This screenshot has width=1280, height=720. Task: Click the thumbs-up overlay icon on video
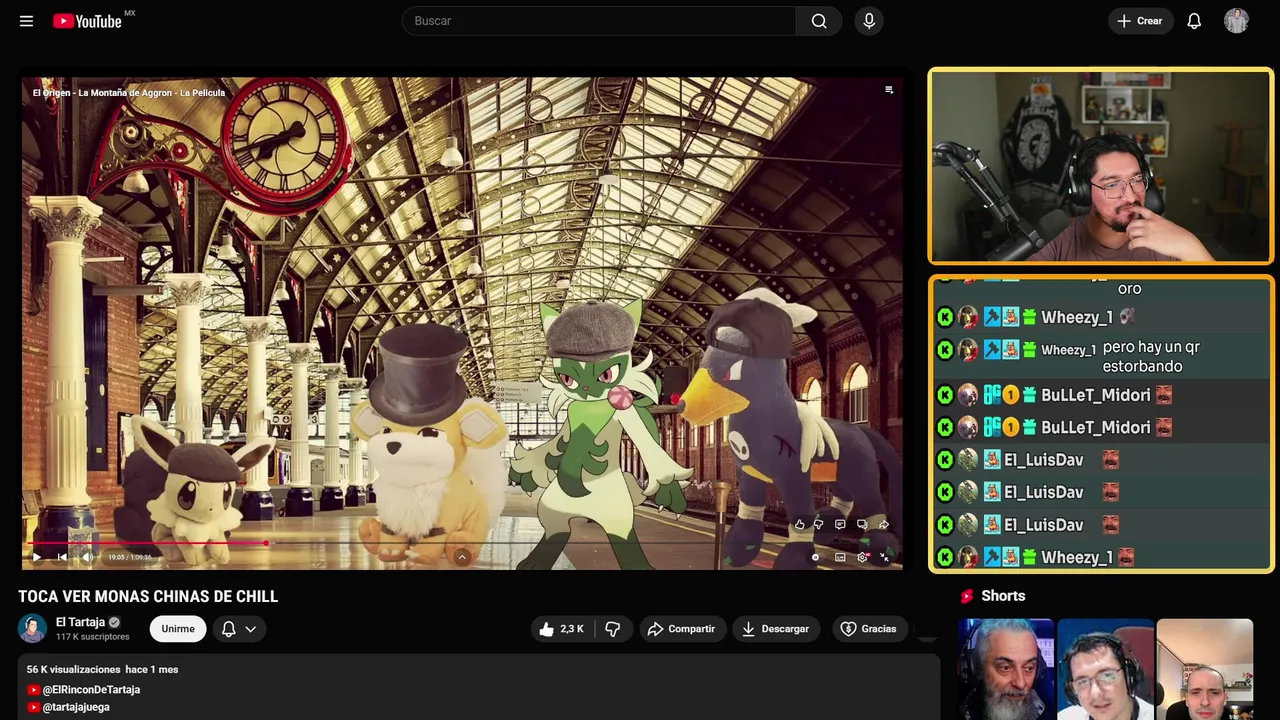coord(799,524)
